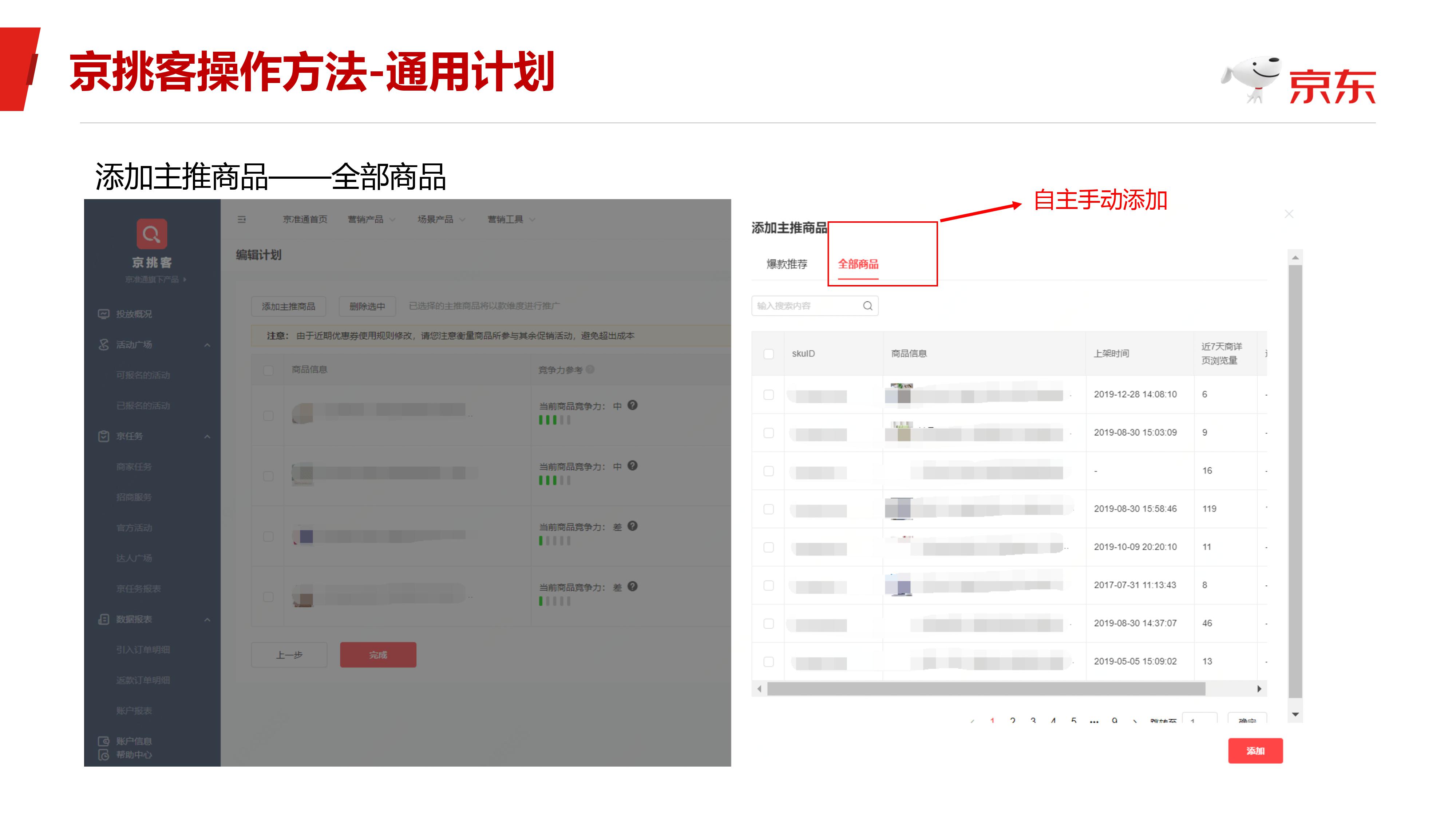Check the row dated 2019-08-30 14:37:07
Screen dimensions: 1456x819
pyautogui.click(x=769, y=624)
